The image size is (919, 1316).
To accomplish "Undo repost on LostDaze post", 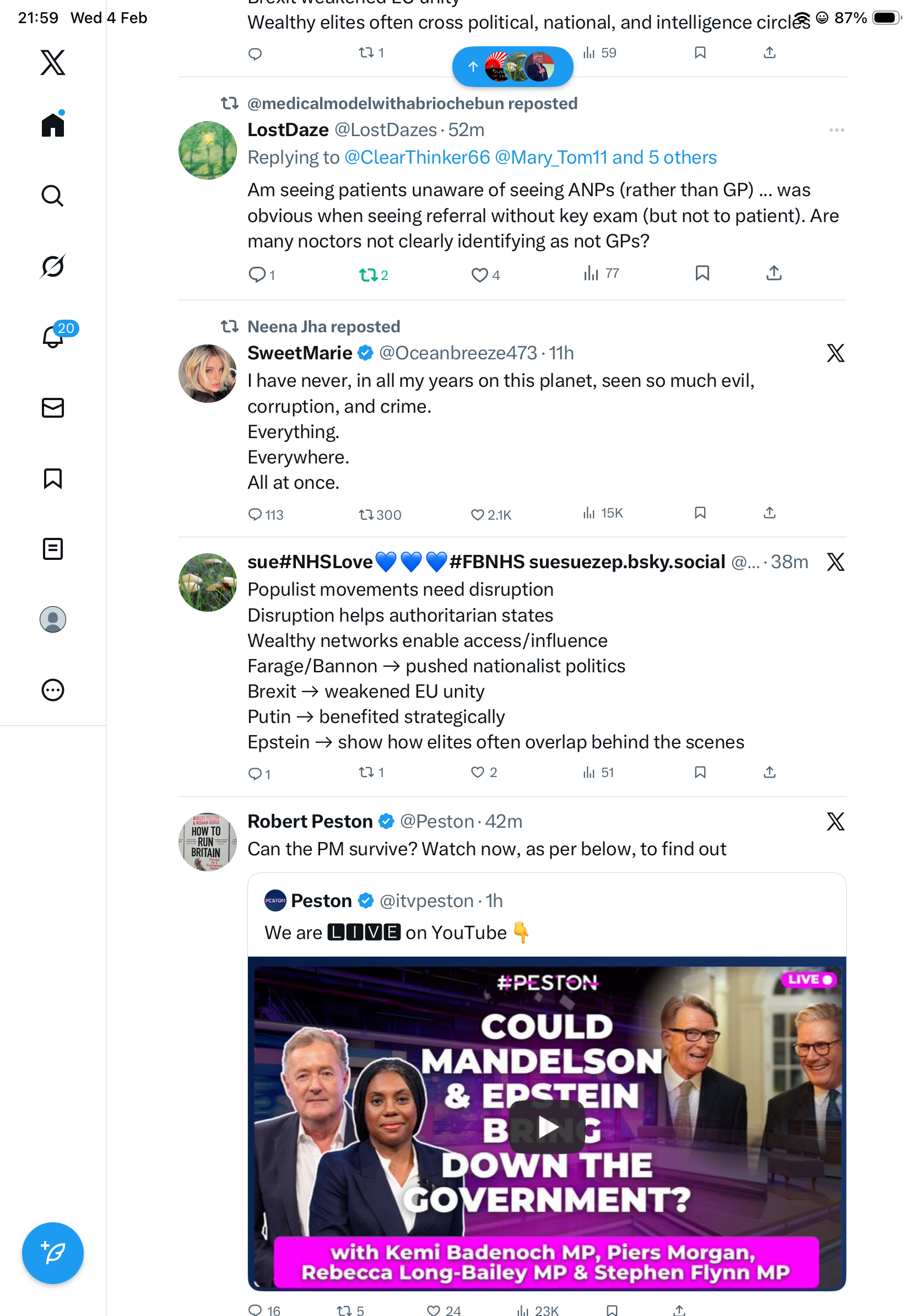I will pos(368,275).
